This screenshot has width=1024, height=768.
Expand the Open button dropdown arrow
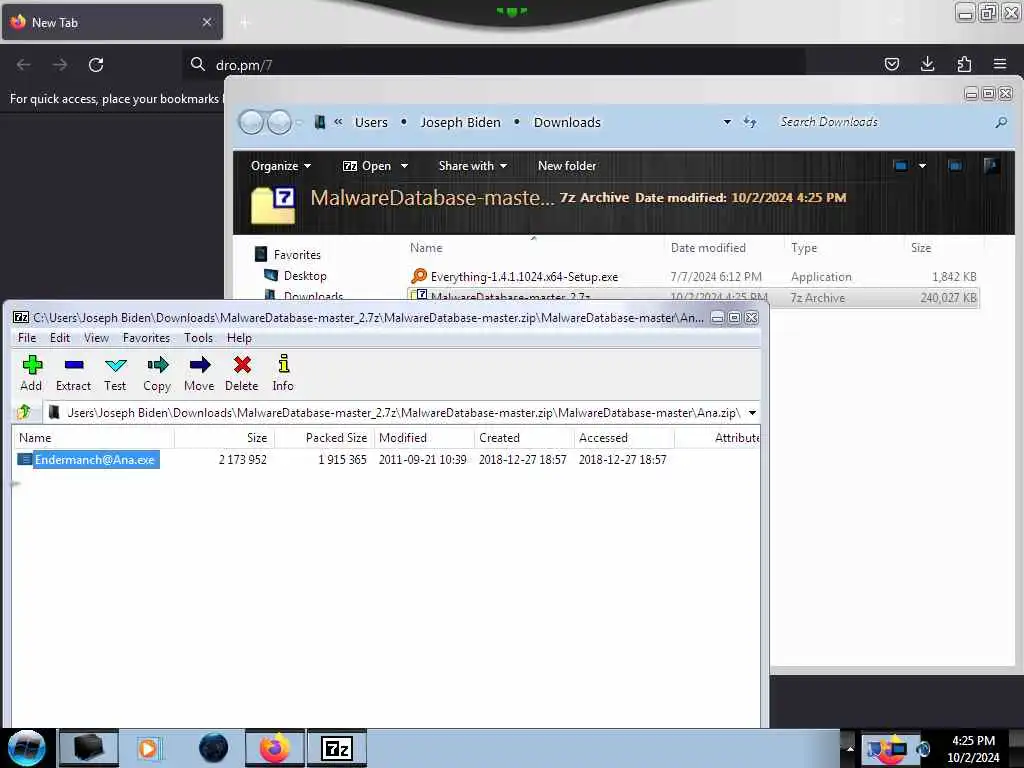(x=404, y=166)
